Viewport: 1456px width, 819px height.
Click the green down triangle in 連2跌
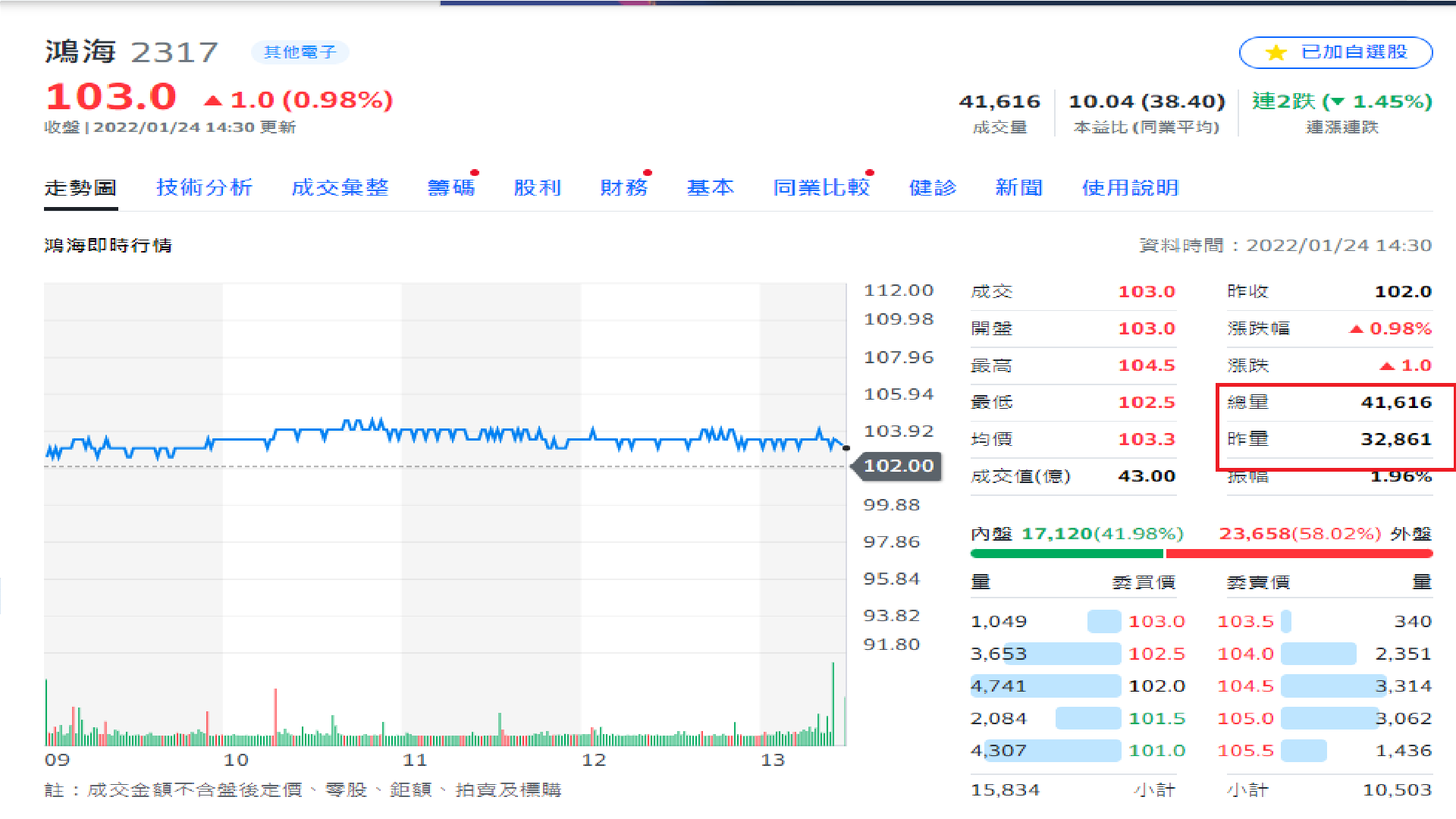[x=1338, y=102]
